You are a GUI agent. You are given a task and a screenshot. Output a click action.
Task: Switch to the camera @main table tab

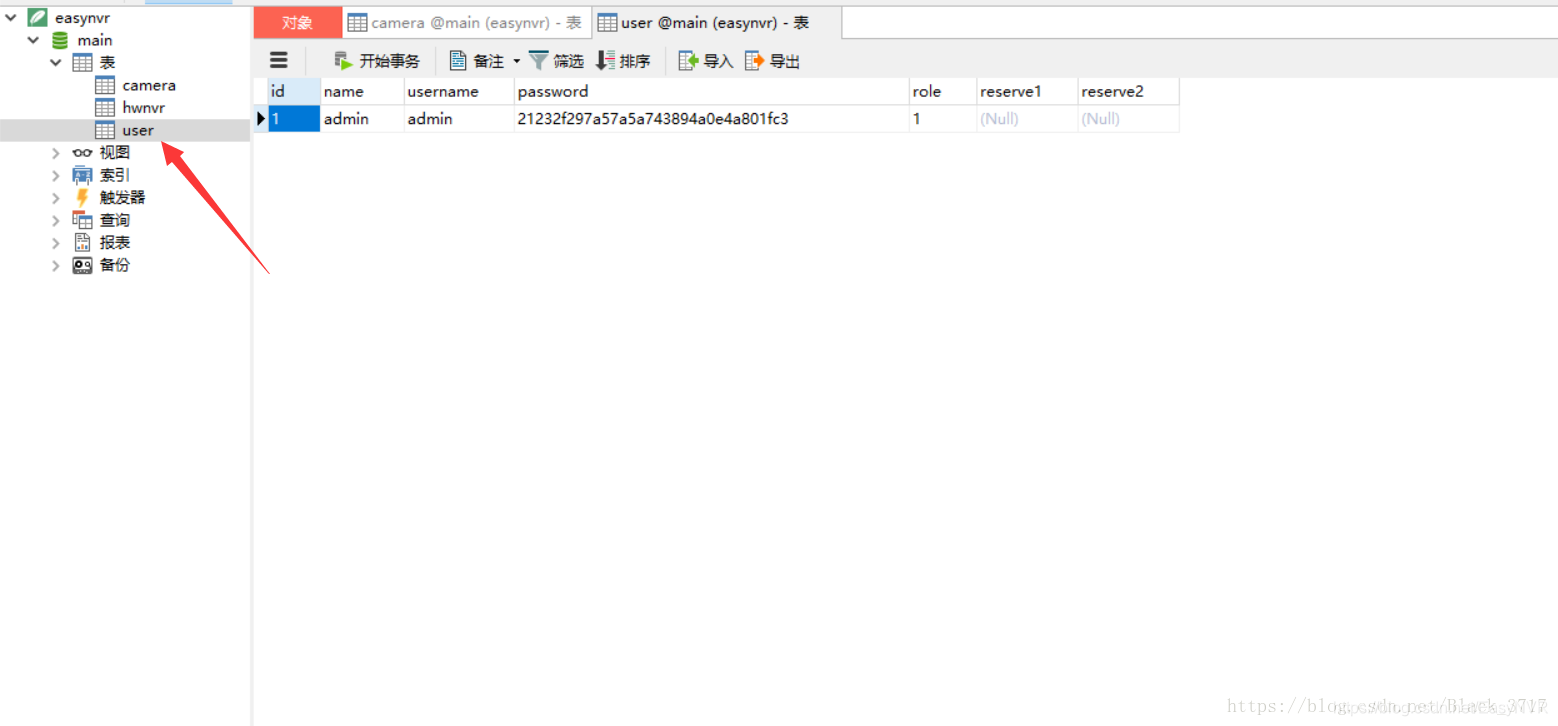pos(467,22)
